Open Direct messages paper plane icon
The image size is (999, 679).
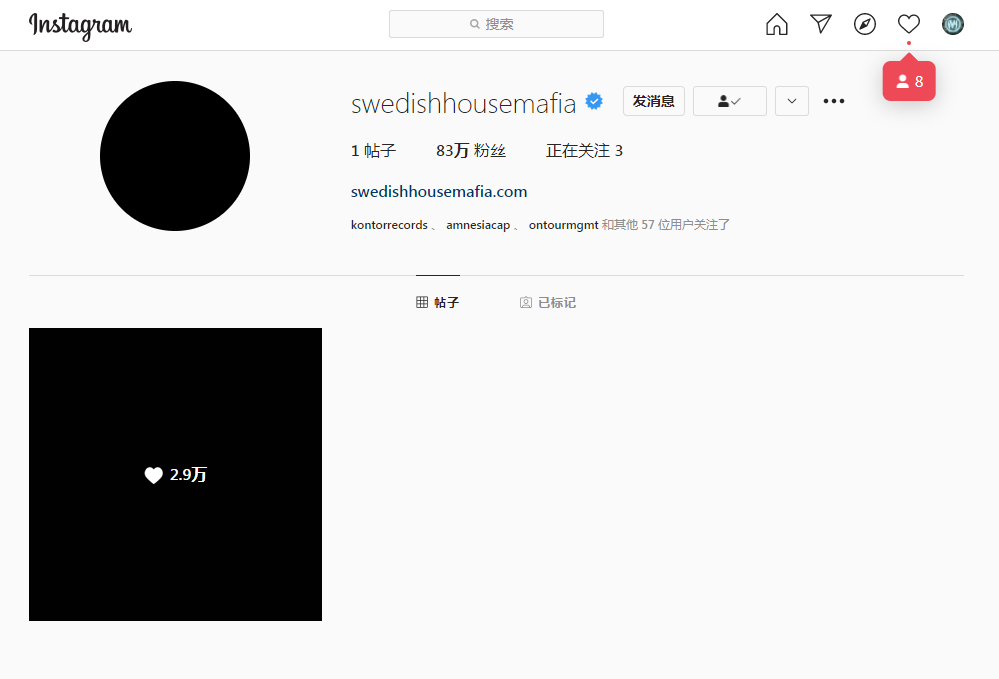click(x=821, y=24)
